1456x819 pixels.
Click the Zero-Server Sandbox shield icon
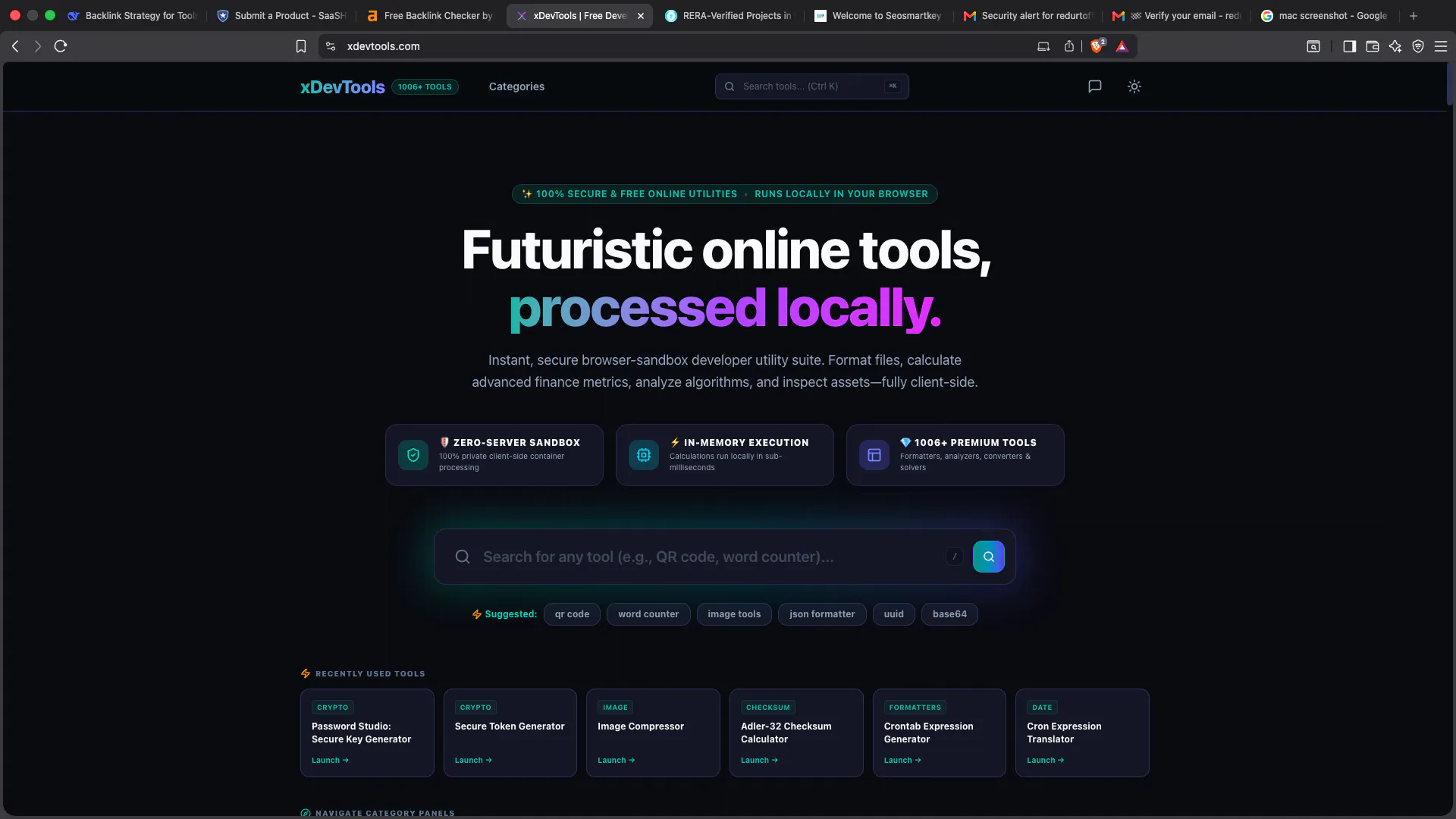413,455
